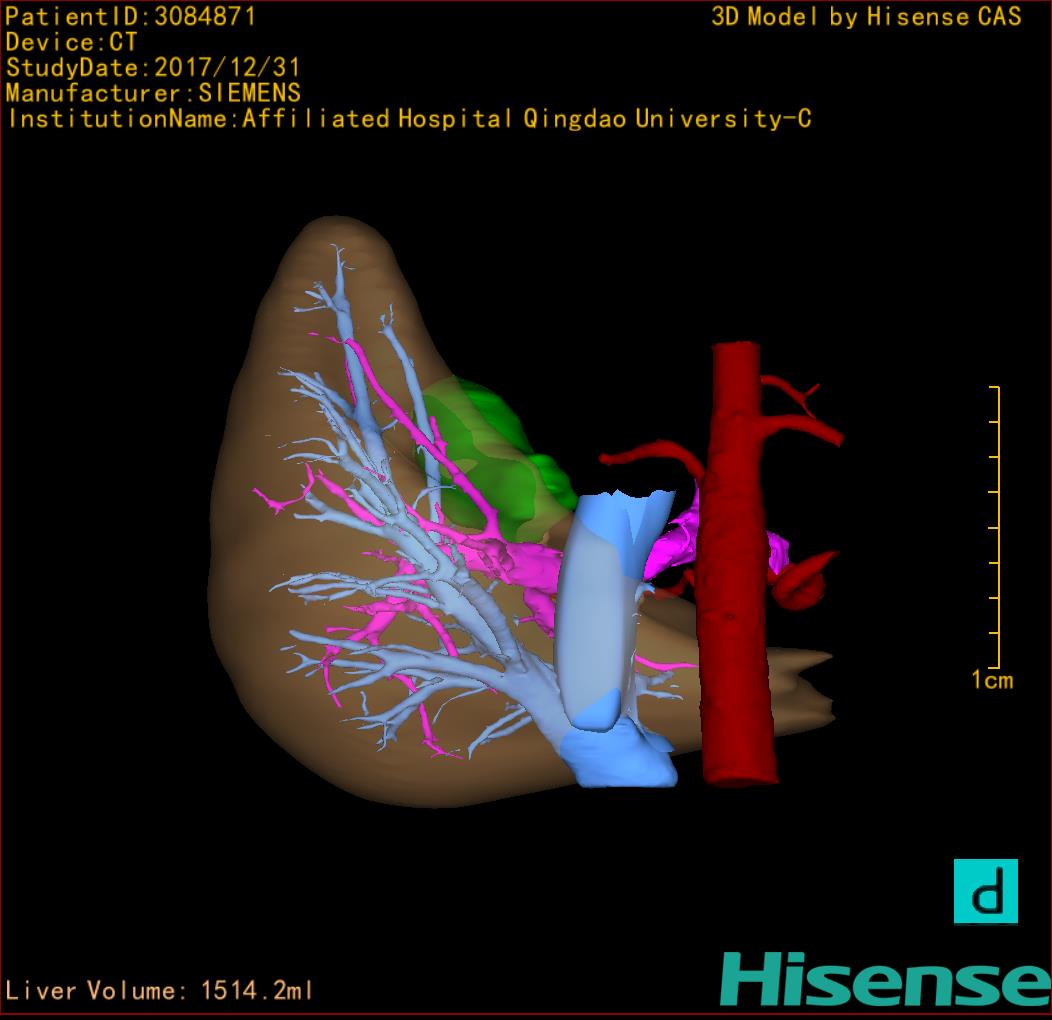Click the InstitutionName text line

click(x=409, y=119)
